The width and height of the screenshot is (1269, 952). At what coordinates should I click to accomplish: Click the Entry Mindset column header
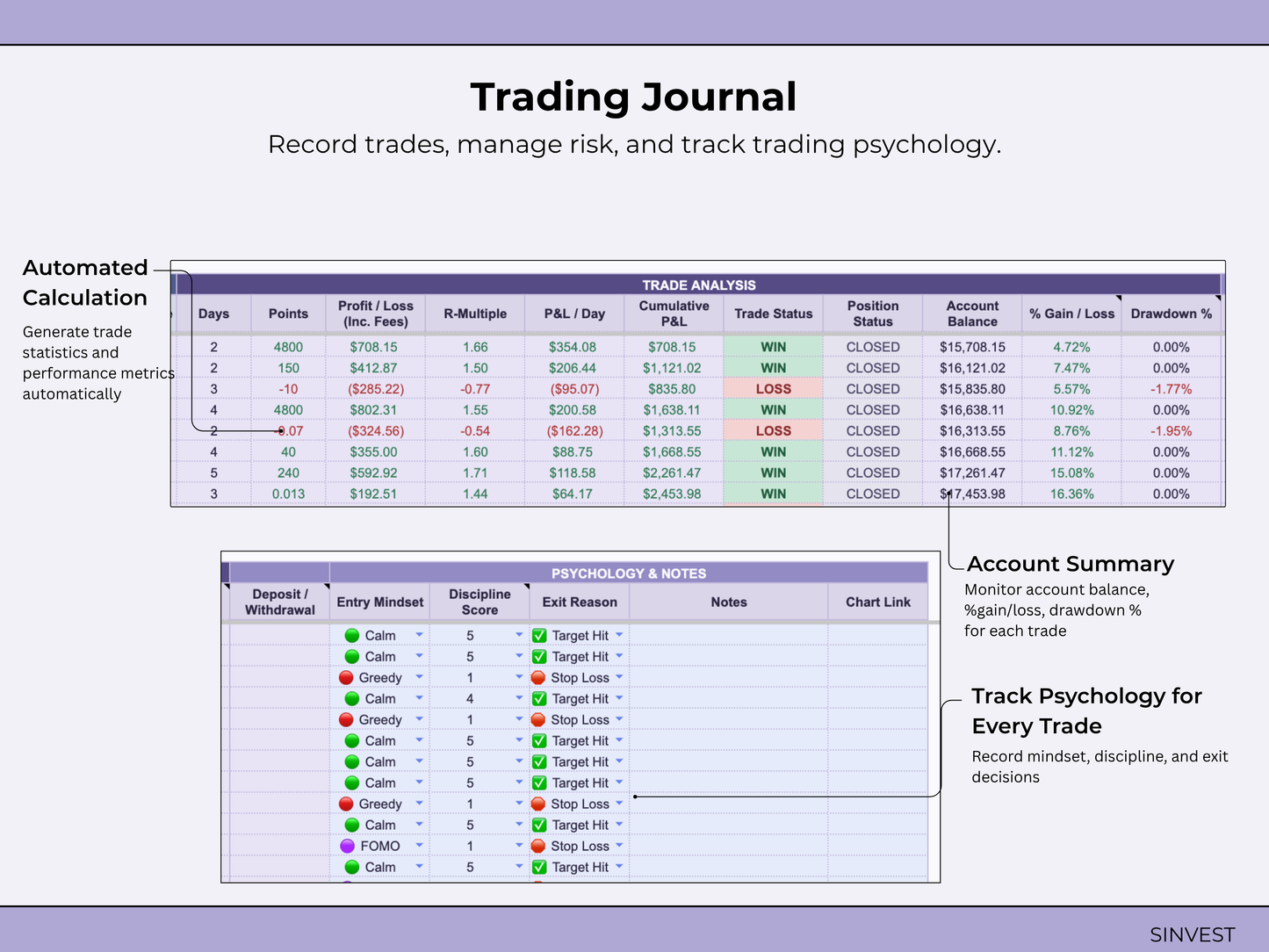coord(380,602)
